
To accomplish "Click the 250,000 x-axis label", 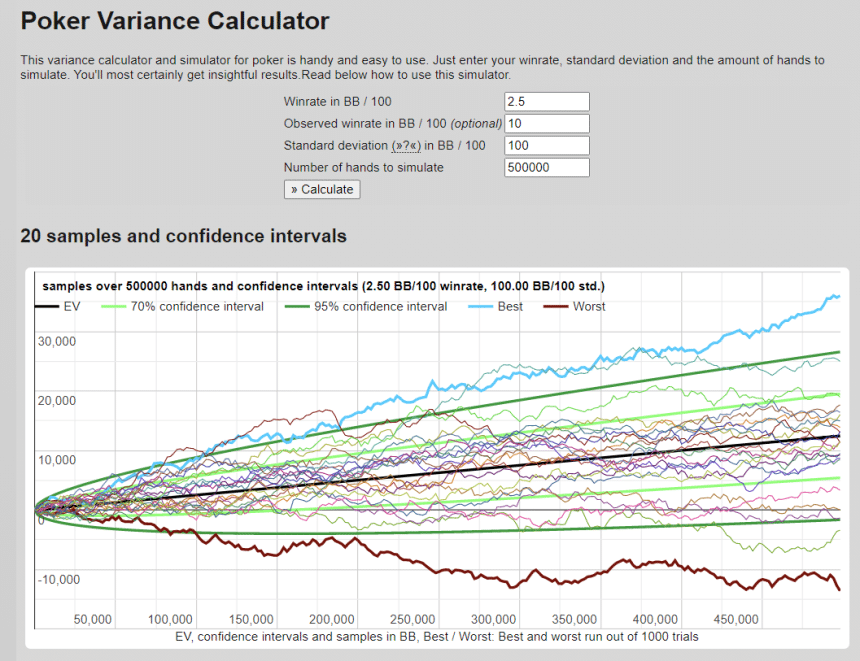I will pyautogui.click(x=412, y=619).
